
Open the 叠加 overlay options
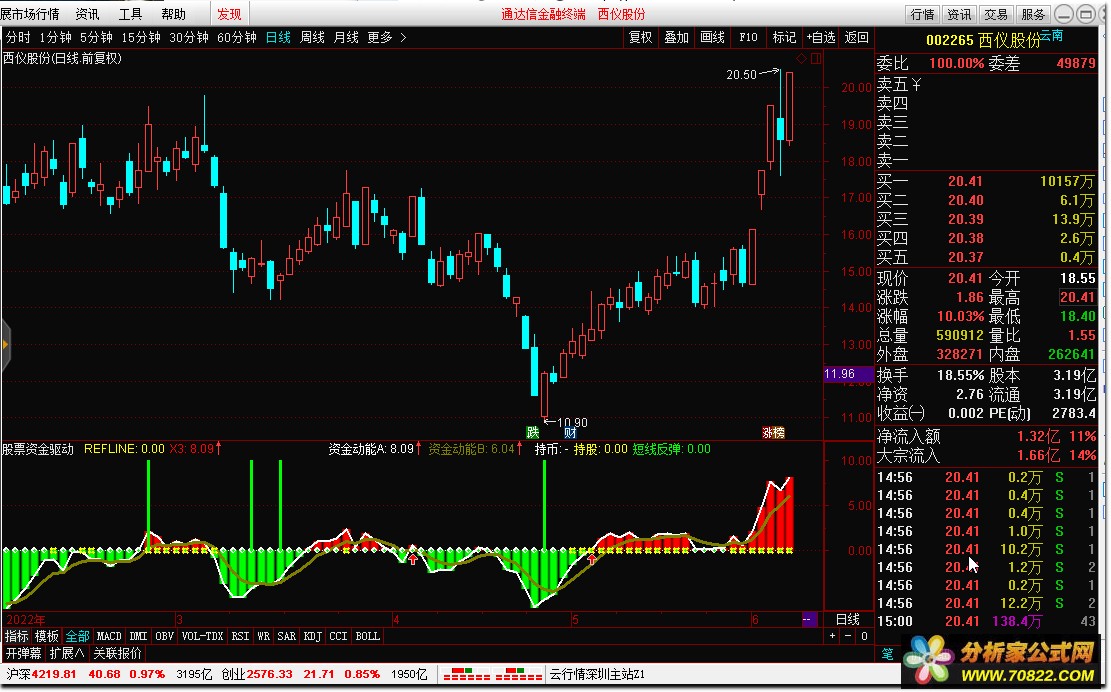[x=676, y=37]
